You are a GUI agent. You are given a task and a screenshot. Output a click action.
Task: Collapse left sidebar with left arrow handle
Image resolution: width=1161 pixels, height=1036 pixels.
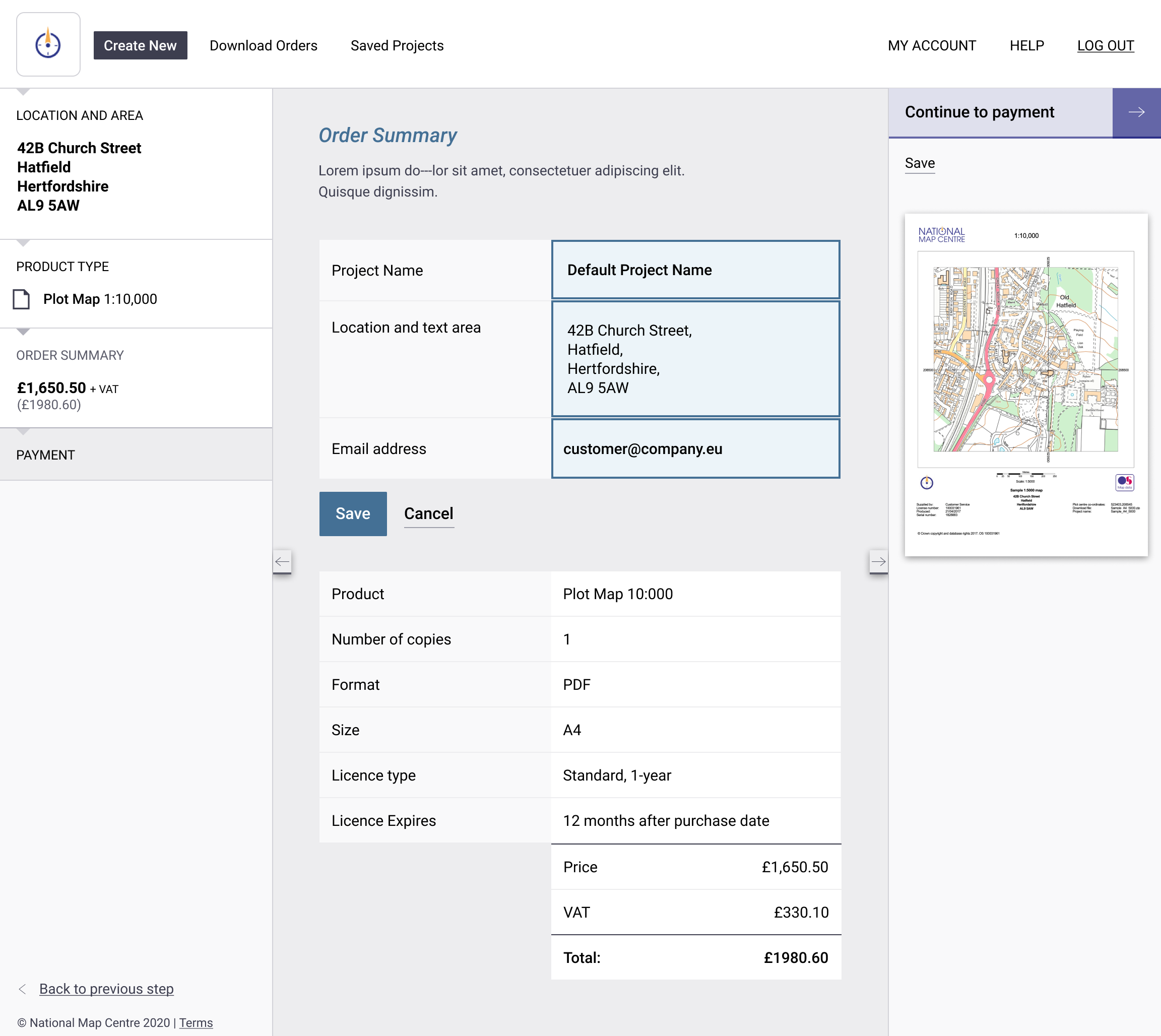tap(282, 562)
